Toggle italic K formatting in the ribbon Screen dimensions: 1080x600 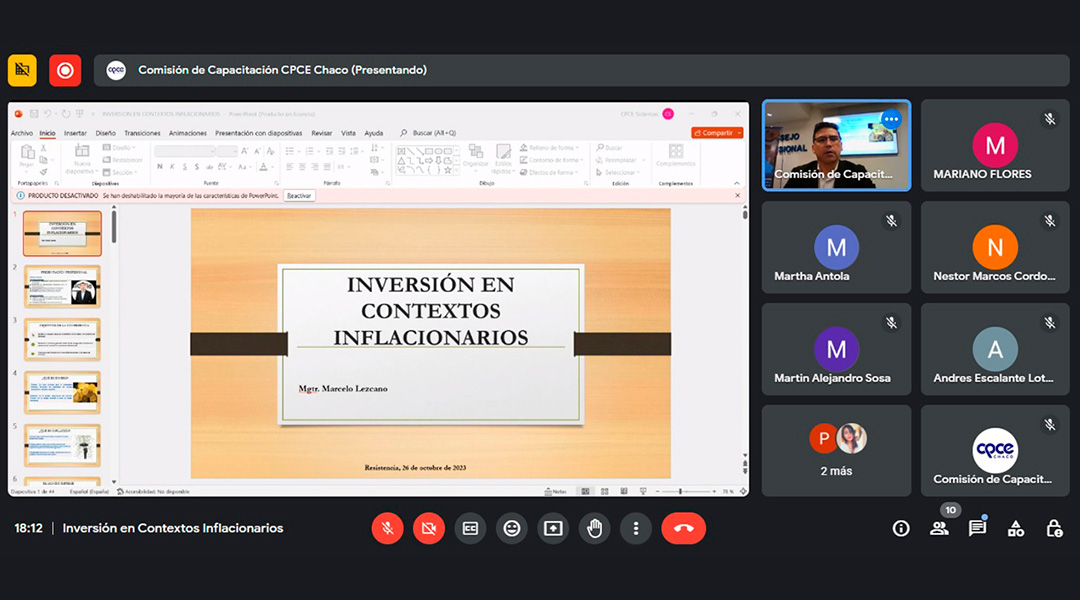(x=172, y=167)
